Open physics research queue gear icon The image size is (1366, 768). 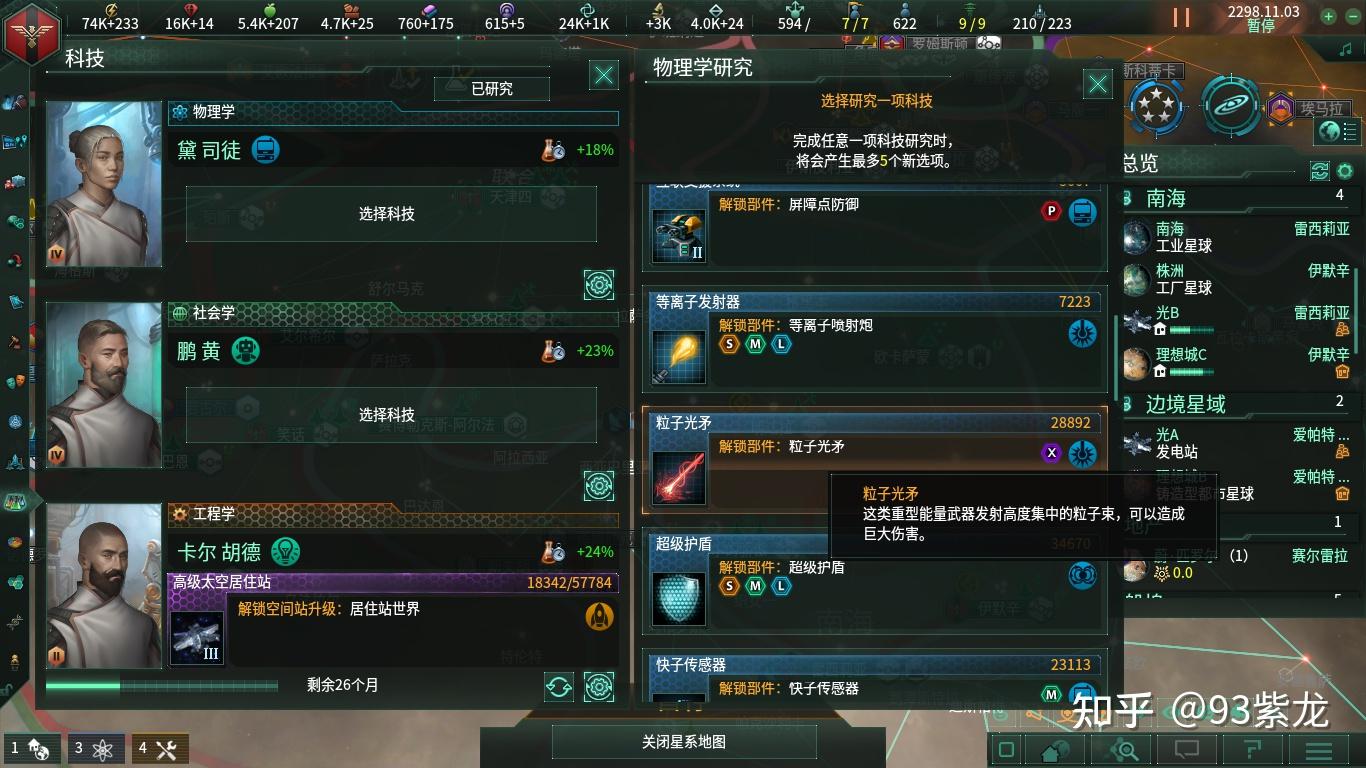pos(599,285)
